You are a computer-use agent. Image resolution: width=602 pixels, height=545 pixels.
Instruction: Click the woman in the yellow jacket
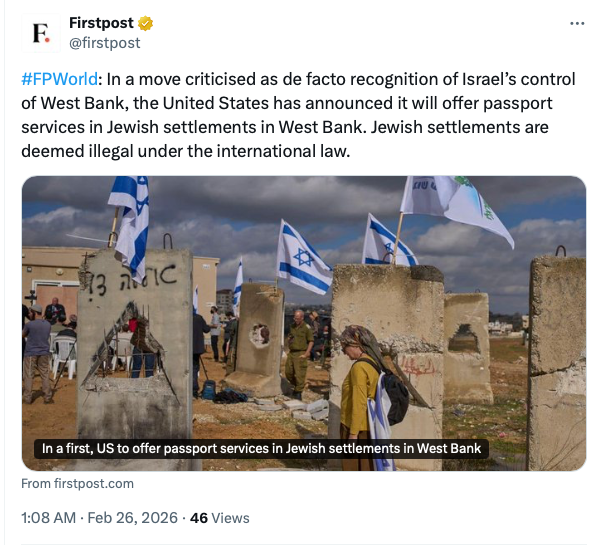coord(360,390)
